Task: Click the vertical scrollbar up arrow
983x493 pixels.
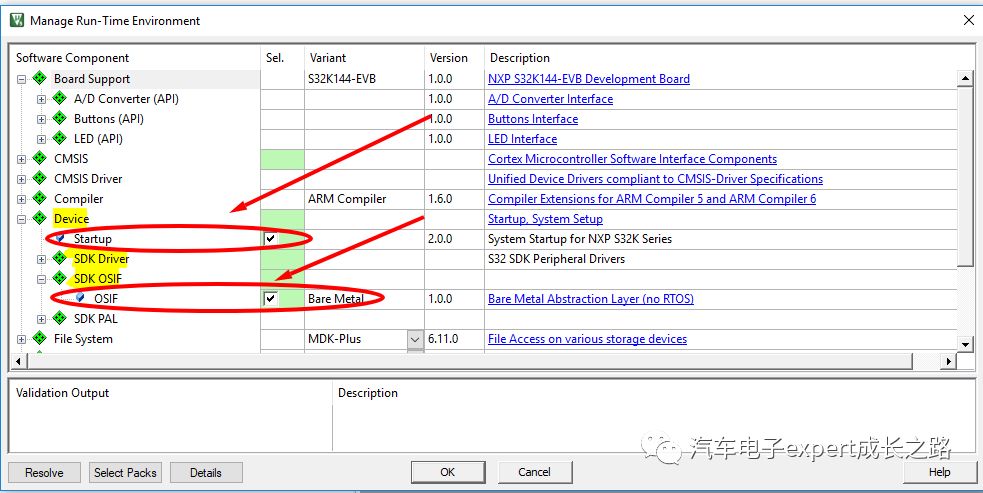Action: click(965, 79)
